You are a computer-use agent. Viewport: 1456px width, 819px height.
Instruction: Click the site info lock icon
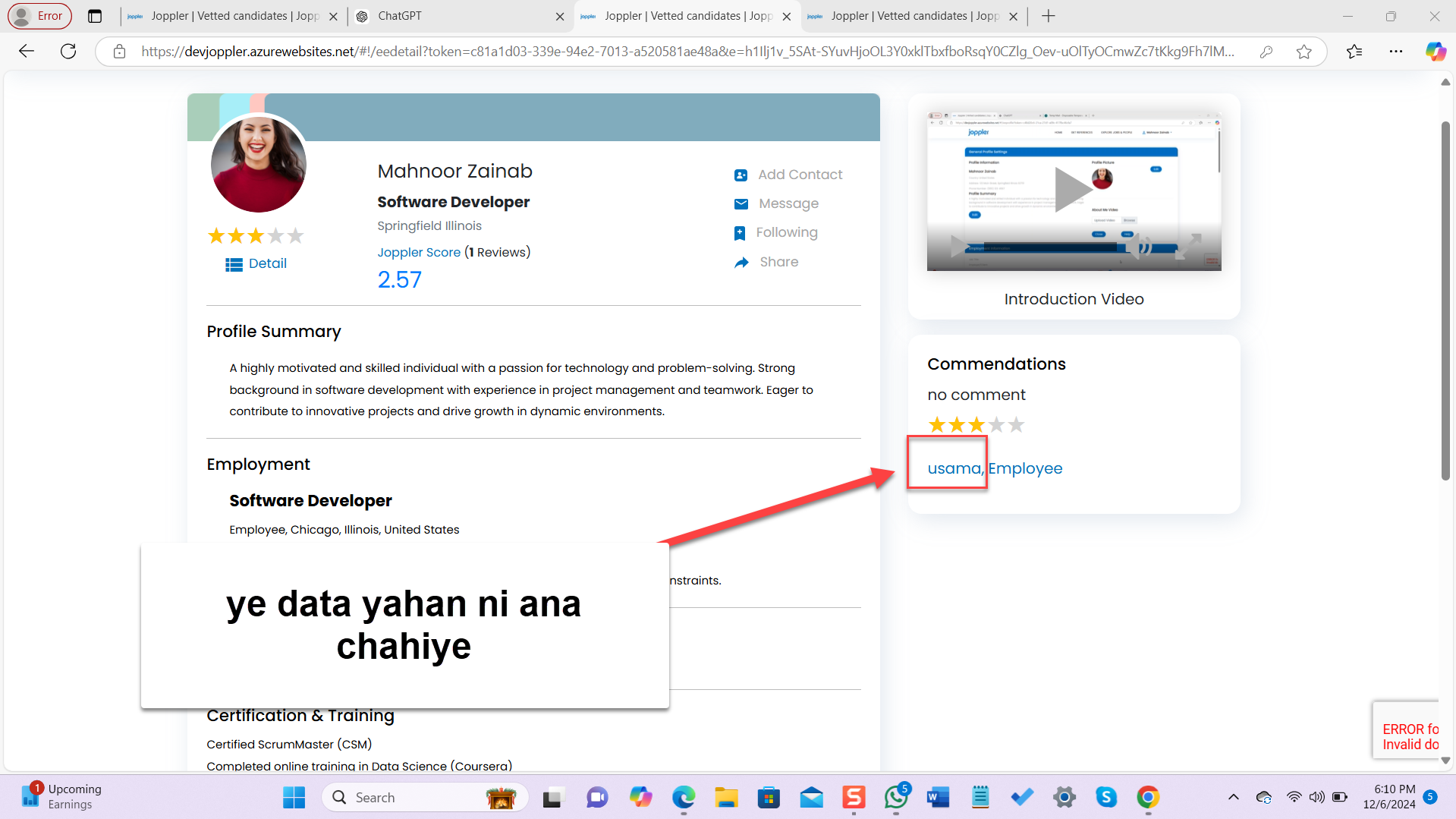click(119, 52)
